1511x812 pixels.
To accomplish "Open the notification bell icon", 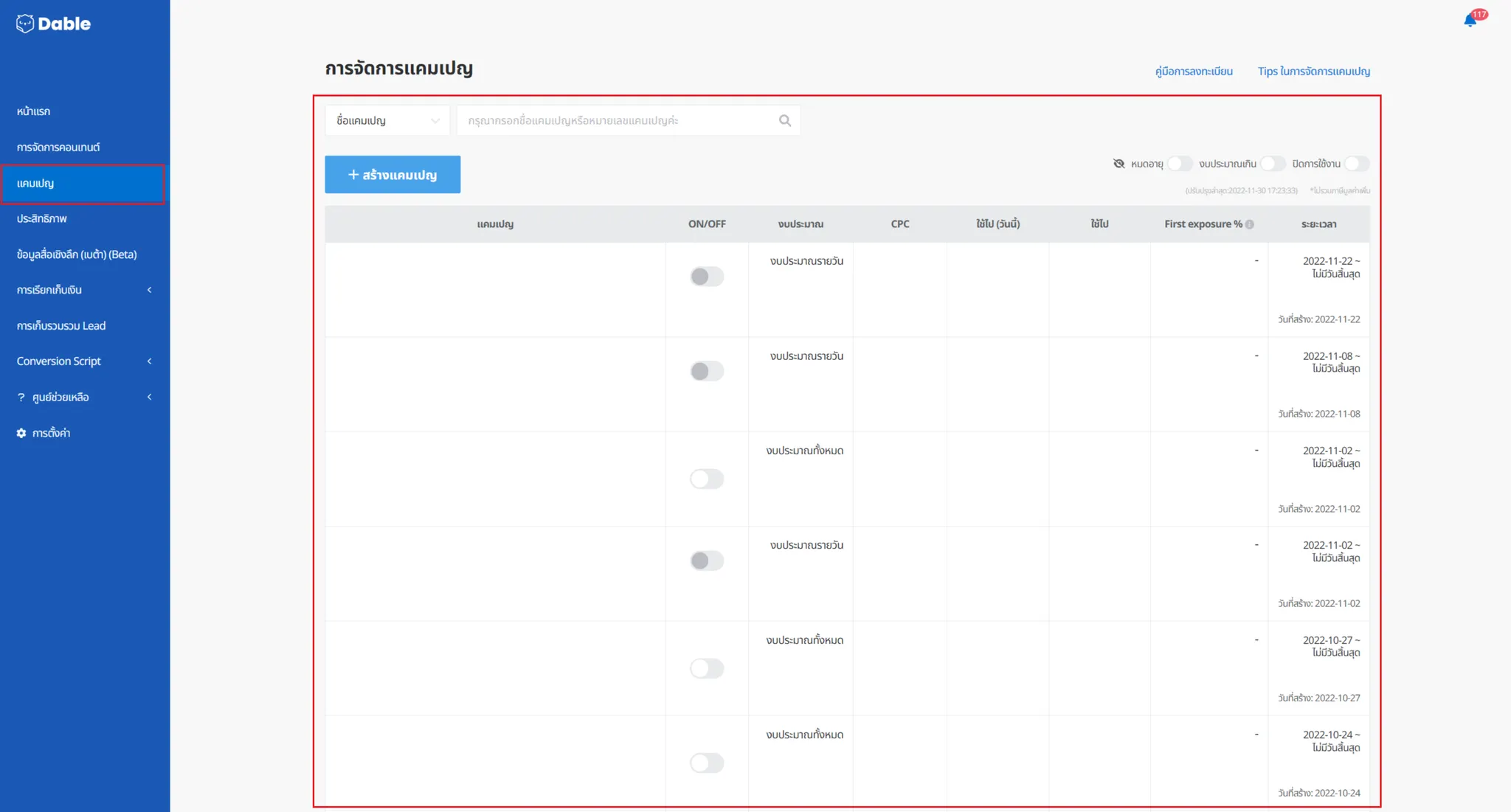I will coord(1470,21).
